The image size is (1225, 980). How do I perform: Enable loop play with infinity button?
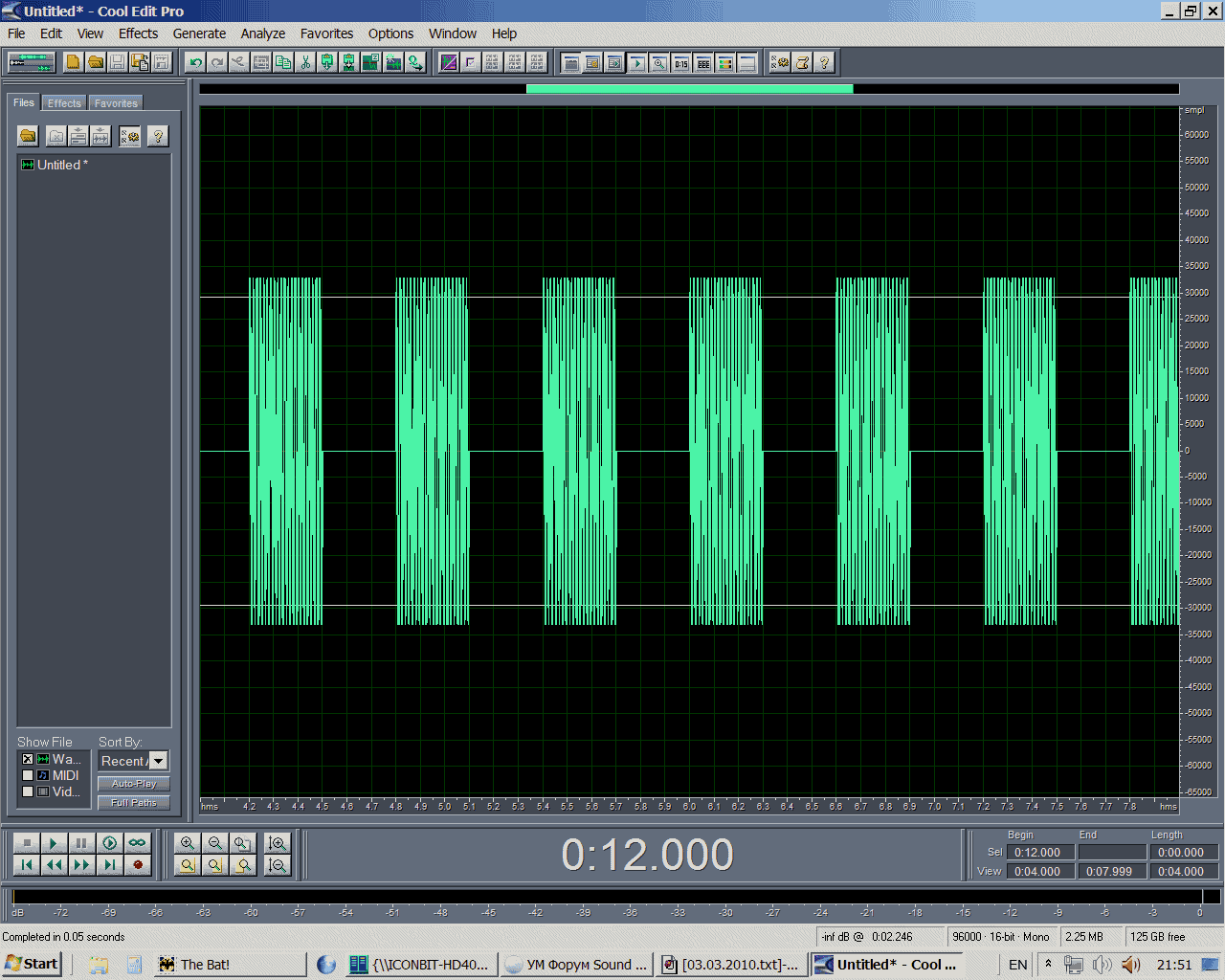click(138, 843)
